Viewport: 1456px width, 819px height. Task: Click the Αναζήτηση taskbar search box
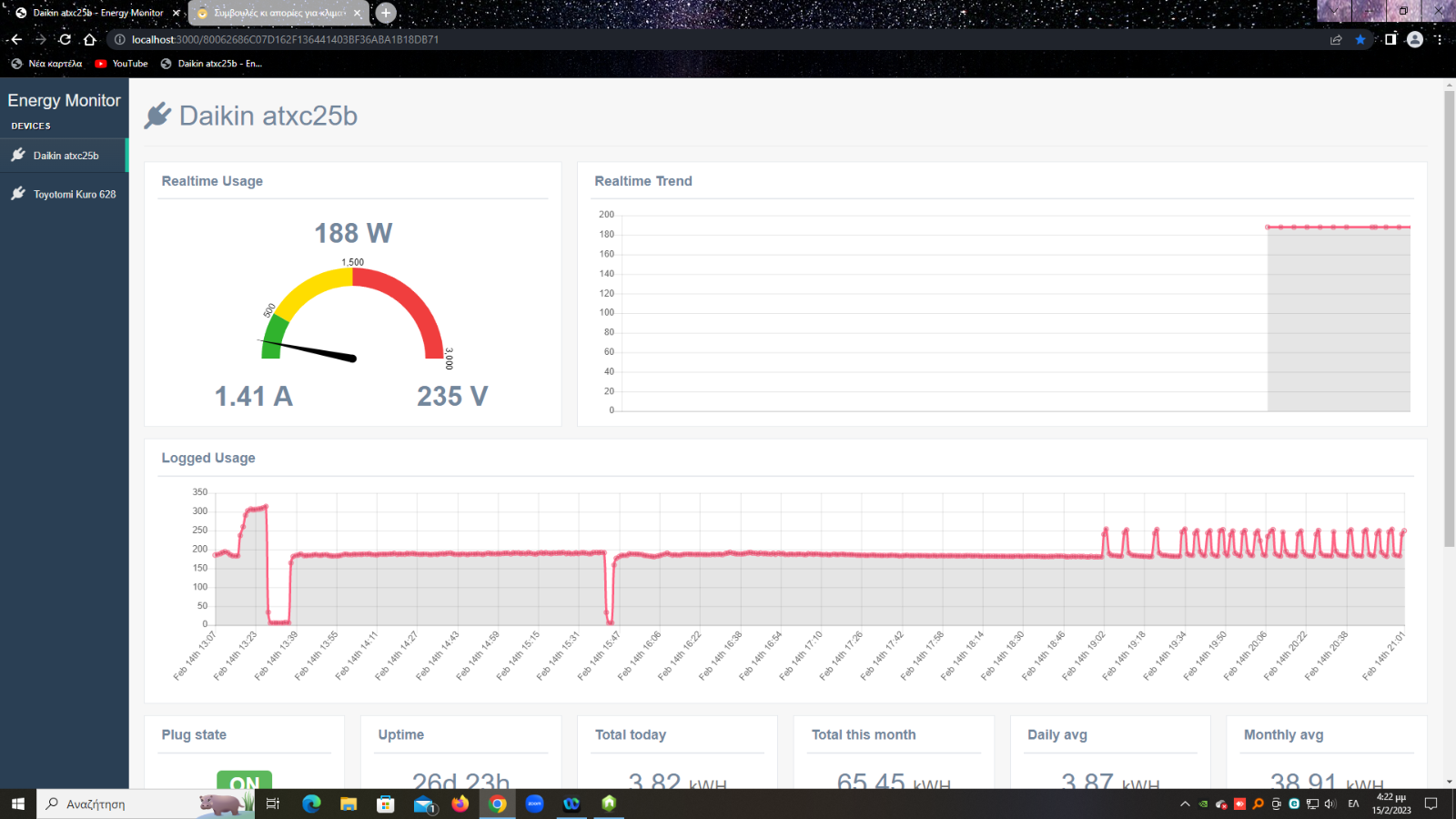[x=146, y=804]
